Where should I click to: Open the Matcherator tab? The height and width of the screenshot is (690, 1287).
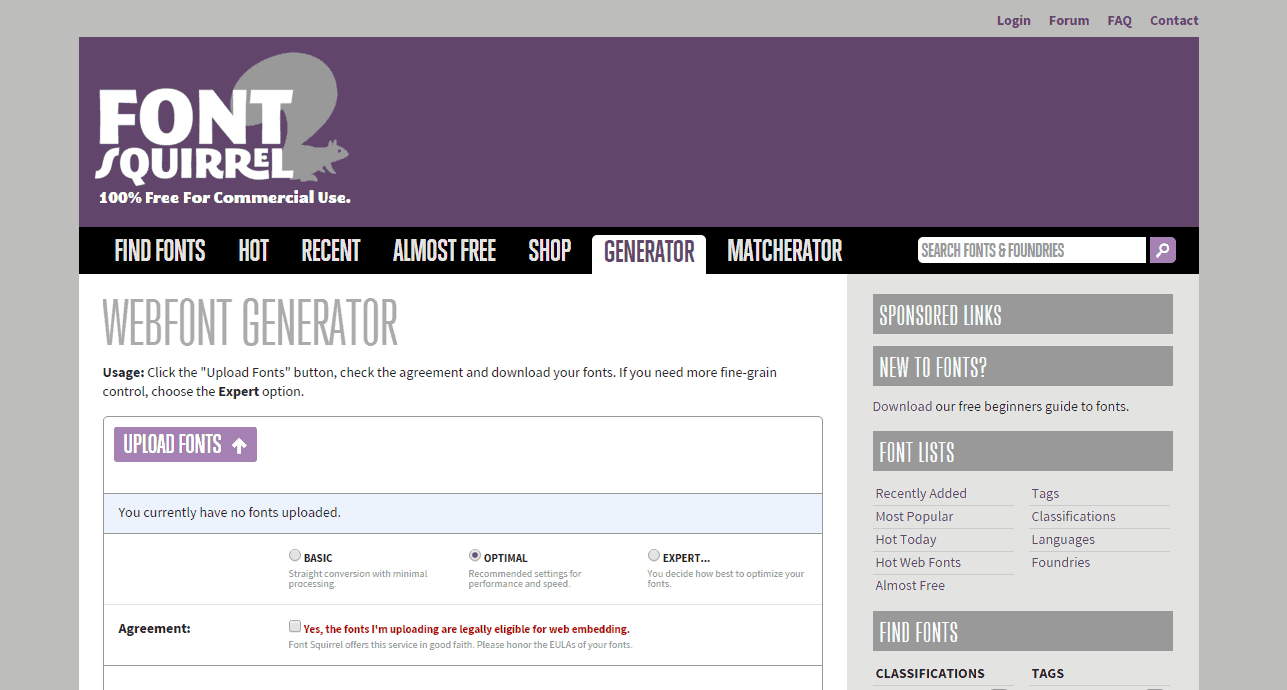pyautogui.click(x=785, y=251)
